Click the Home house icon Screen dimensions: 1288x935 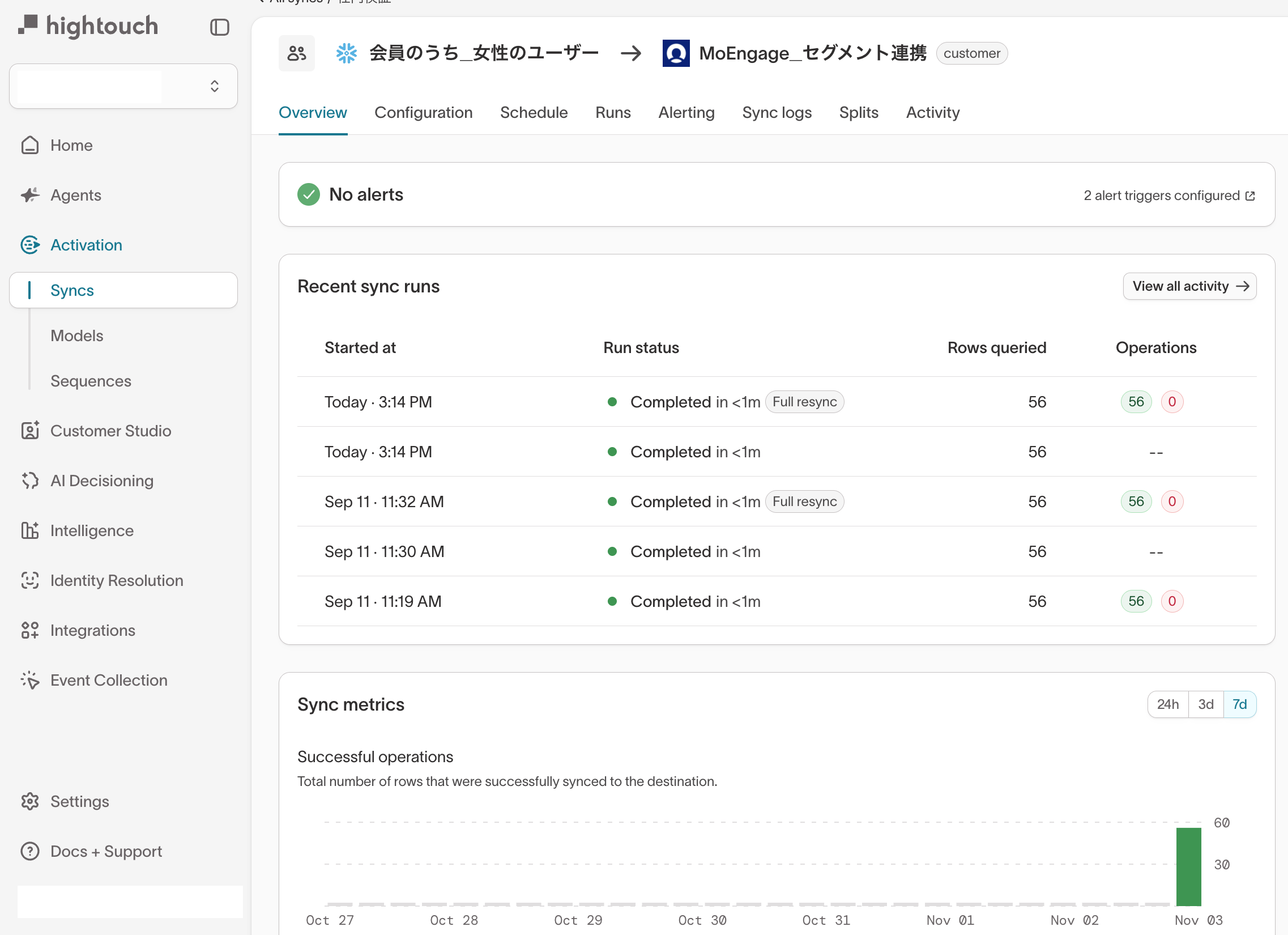click(29, 146)
